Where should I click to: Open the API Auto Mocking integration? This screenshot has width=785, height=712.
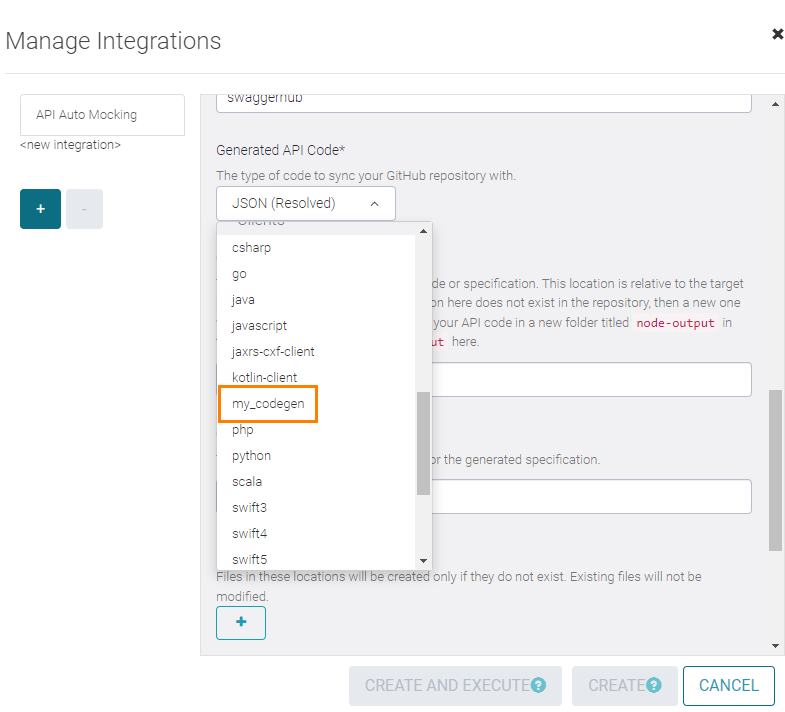pyautogui.click(x=102, y=115)
